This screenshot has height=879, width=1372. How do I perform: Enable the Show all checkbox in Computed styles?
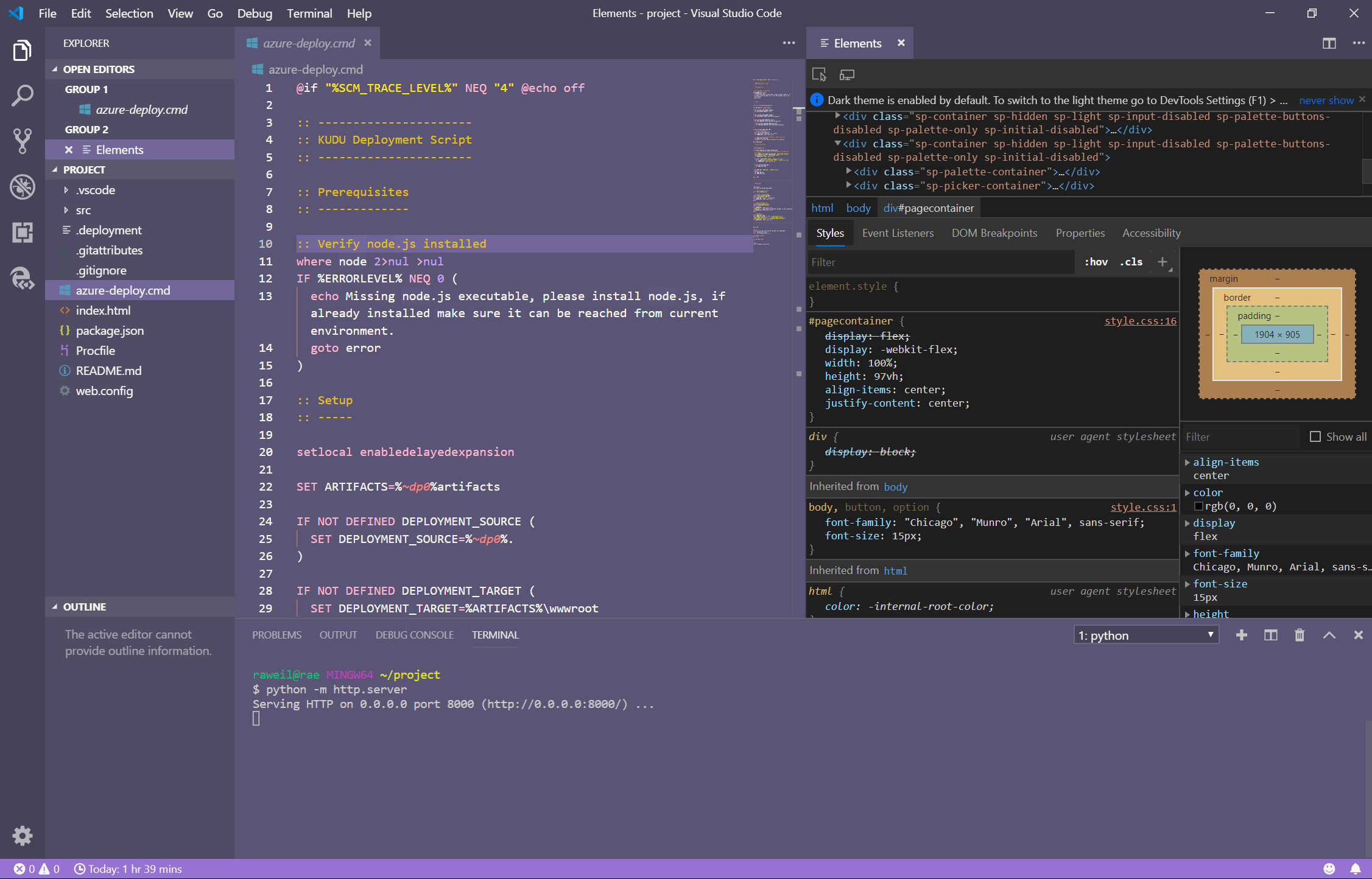1315,436
